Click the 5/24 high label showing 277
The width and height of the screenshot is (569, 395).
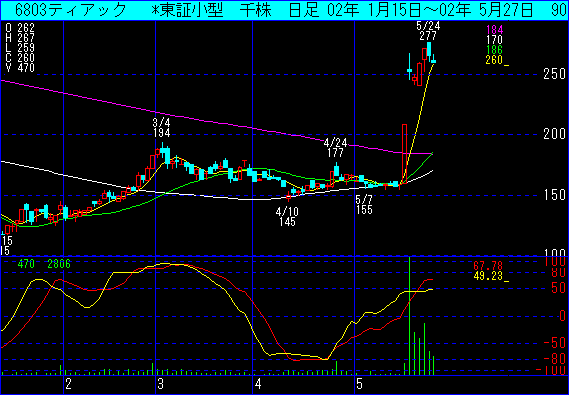pos(427,31)
